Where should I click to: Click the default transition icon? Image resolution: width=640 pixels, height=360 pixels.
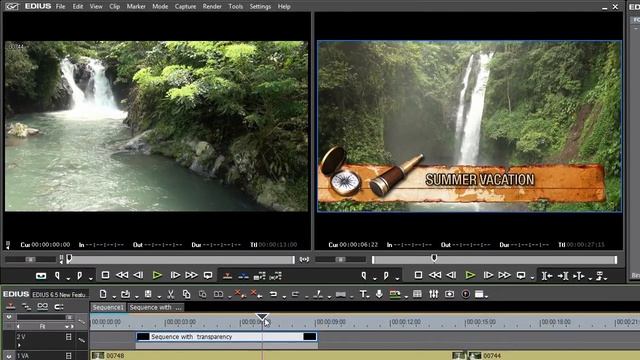pyautogui.click(x=318, y=294)
